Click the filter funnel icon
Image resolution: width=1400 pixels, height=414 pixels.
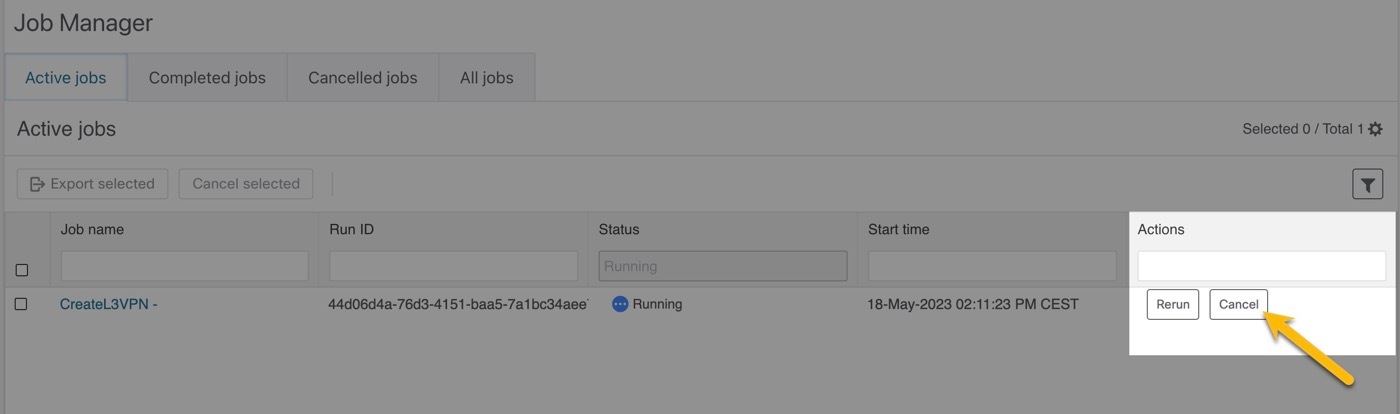tap(1367, 184)
